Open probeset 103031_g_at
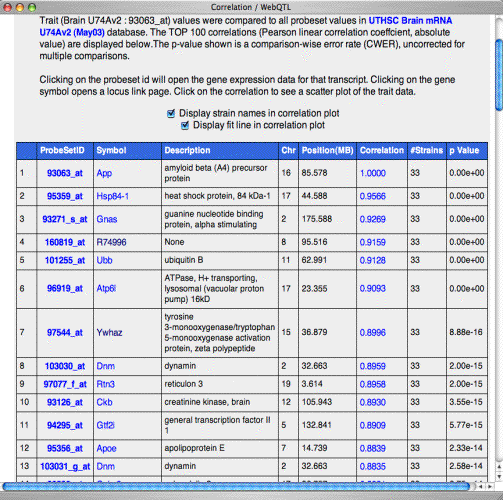This screenshot has height=500, width=503. [x=65, y=466]
